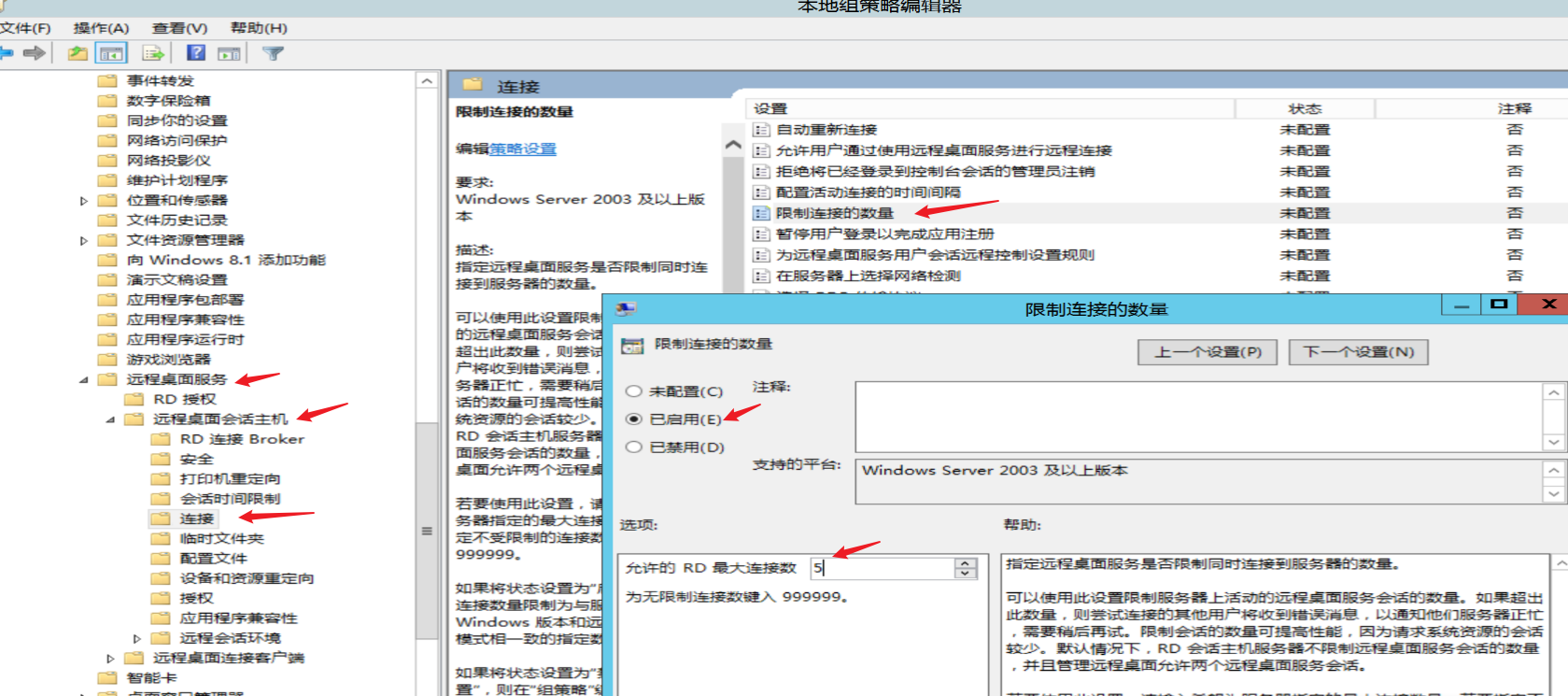Open the 策略设置 edit link

[523, 149]
